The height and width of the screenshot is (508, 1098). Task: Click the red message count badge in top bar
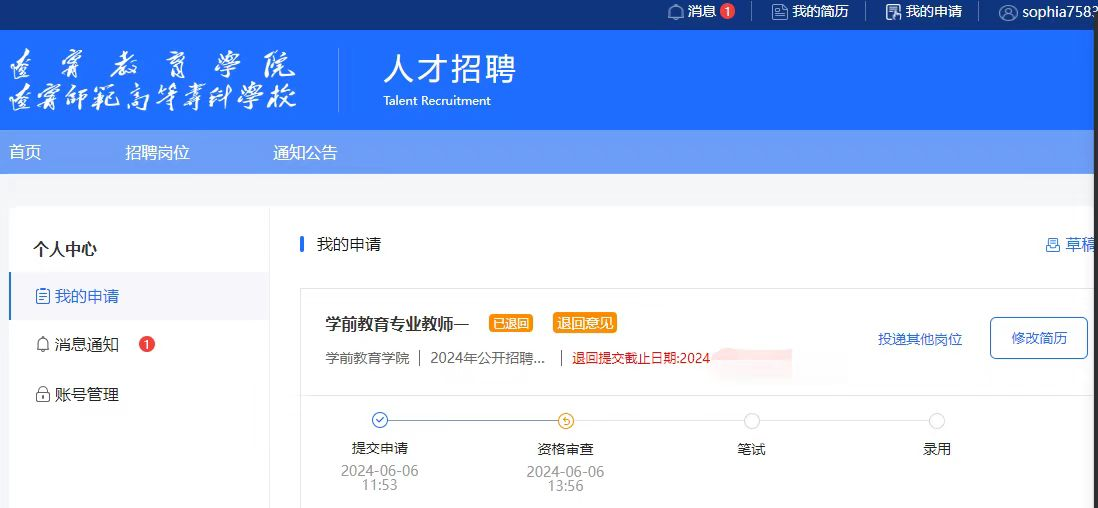click(x=727, y=12)
